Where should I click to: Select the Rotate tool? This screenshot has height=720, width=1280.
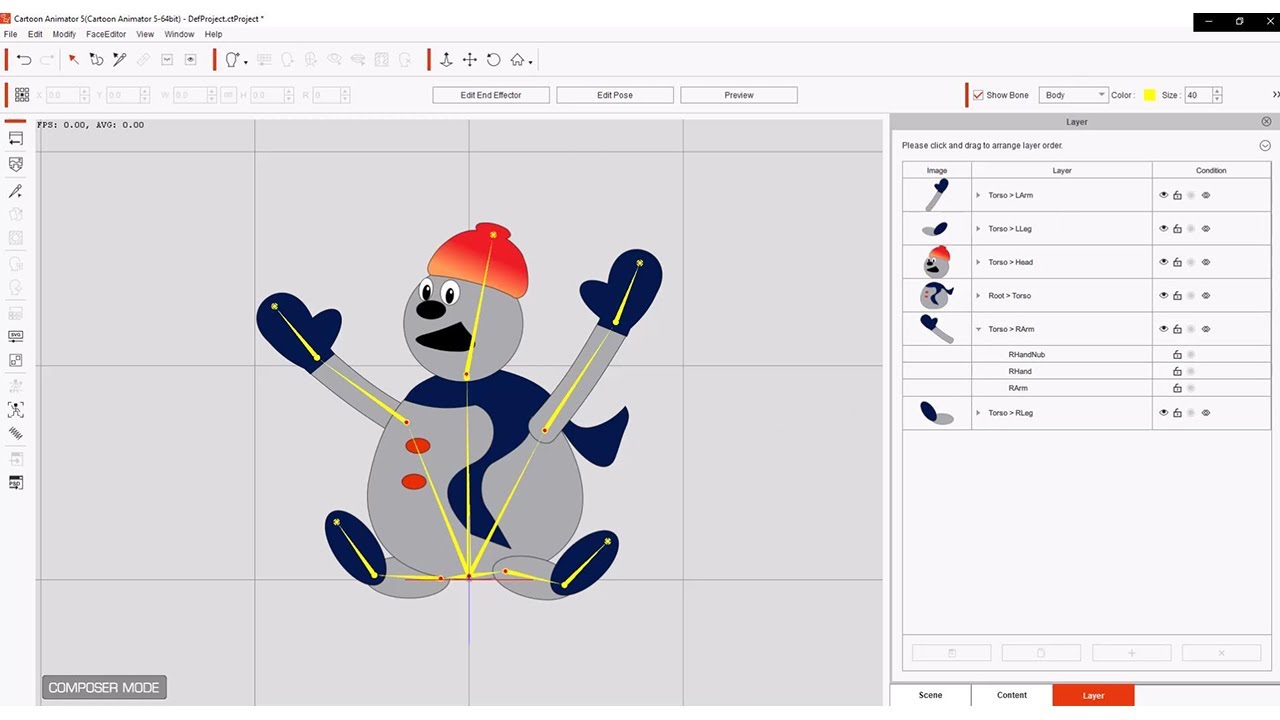pos(493,60)
